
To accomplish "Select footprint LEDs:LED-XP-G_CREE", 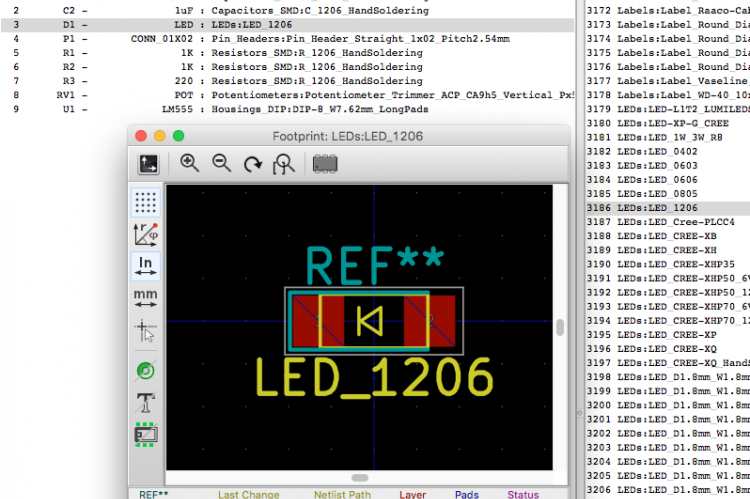I will click(668, 123).
